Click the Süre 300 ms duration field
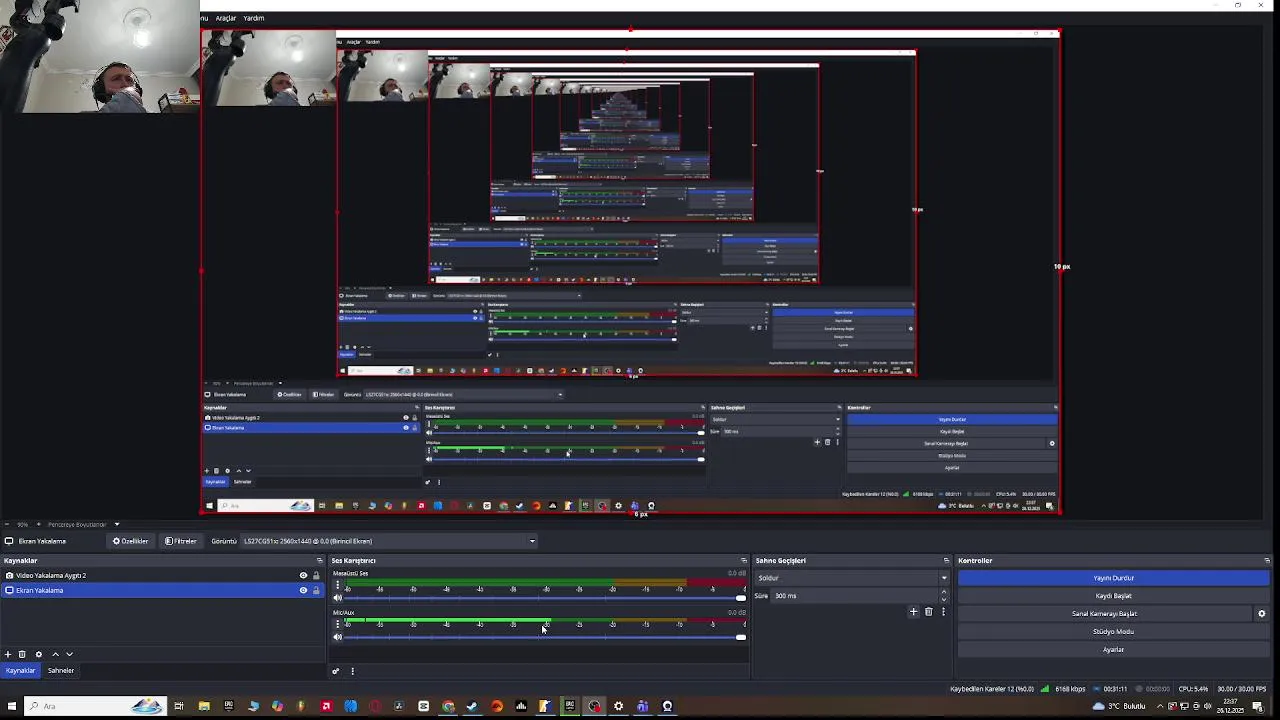The image size is (1280, 720). (853, 596)
